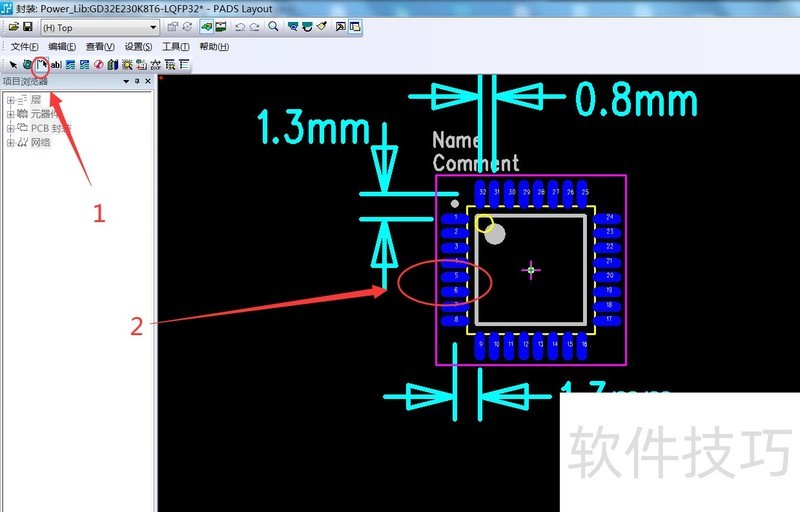This screenshot has width=800, height=512.
Task: Click the Open file icon
Action: coord(14,27)
